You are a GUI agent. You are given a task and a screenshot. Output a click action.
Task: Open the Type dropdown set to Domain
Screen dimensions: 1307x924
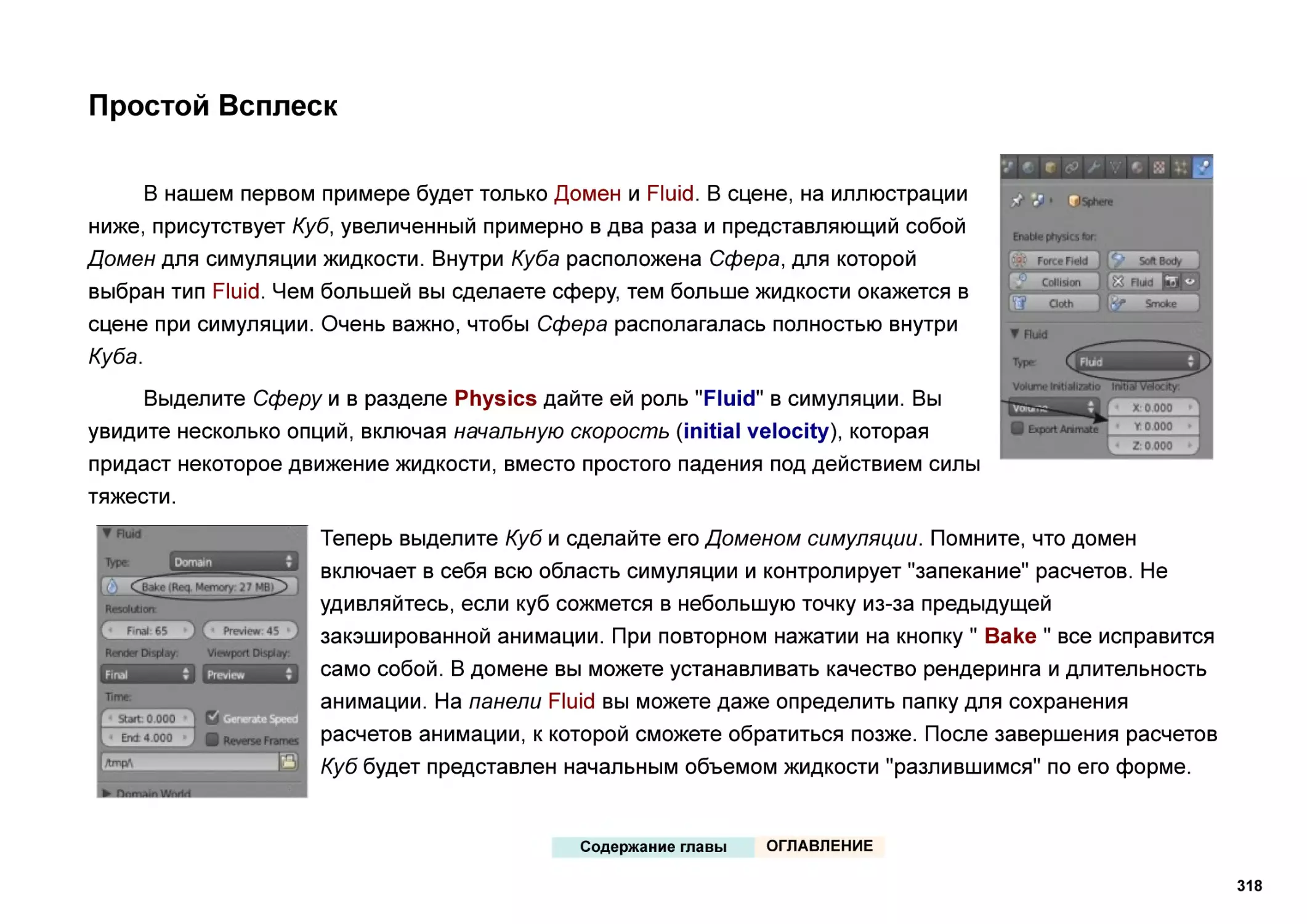pos(233,562)
